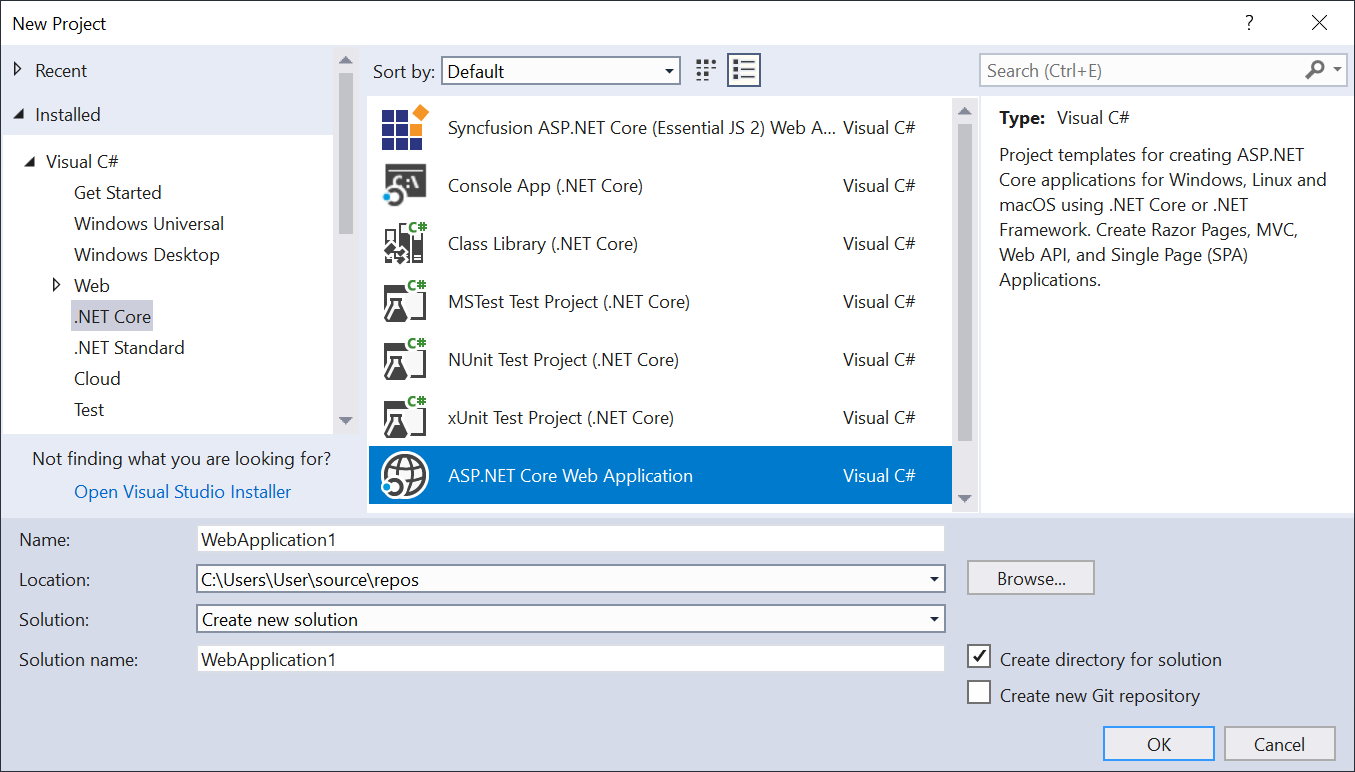1355x772 pixels.
Task: Select xUnit Test Project (.NET Core) name
Action: (561, 418)
